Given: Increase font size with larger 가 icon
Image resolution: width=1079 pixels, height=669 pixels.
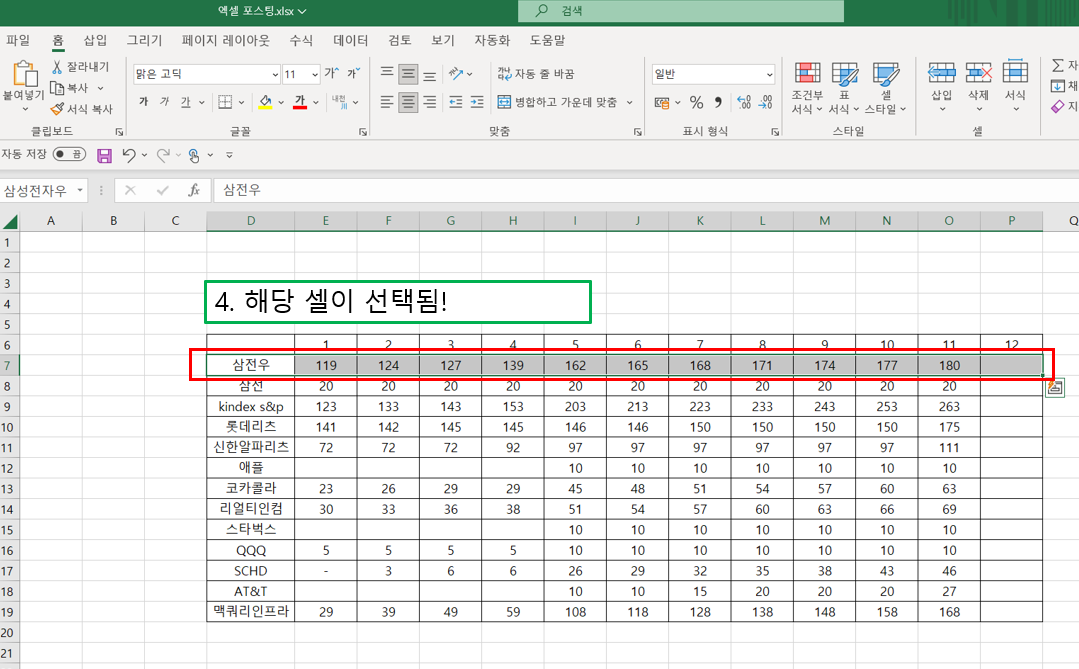Looking at the screenshot, I should (332, 73).
